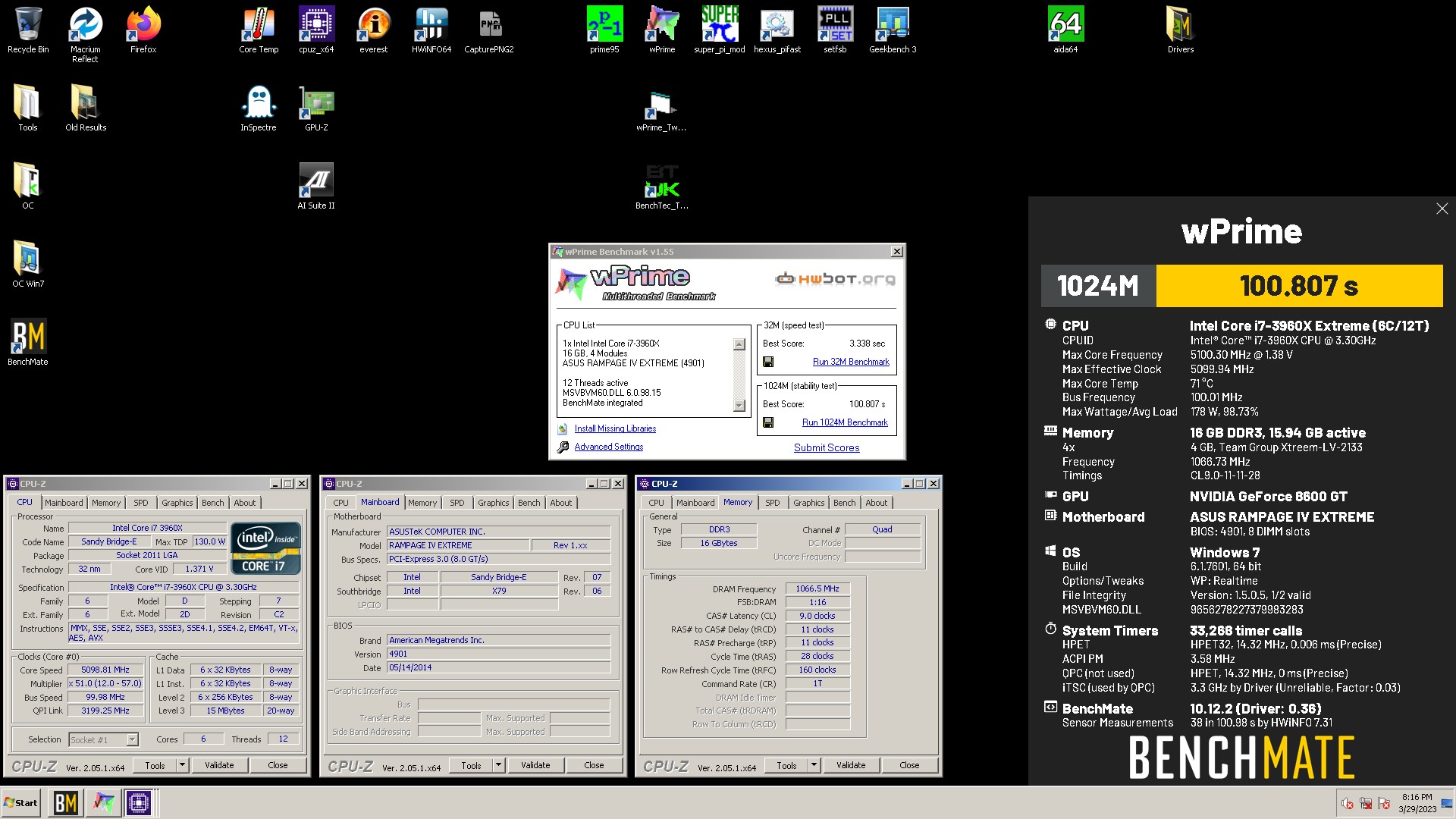Expand Tools dropdown arrow in CPU tab window
This screenshot has height=819, width=1456.
click(x=182, y=765)
